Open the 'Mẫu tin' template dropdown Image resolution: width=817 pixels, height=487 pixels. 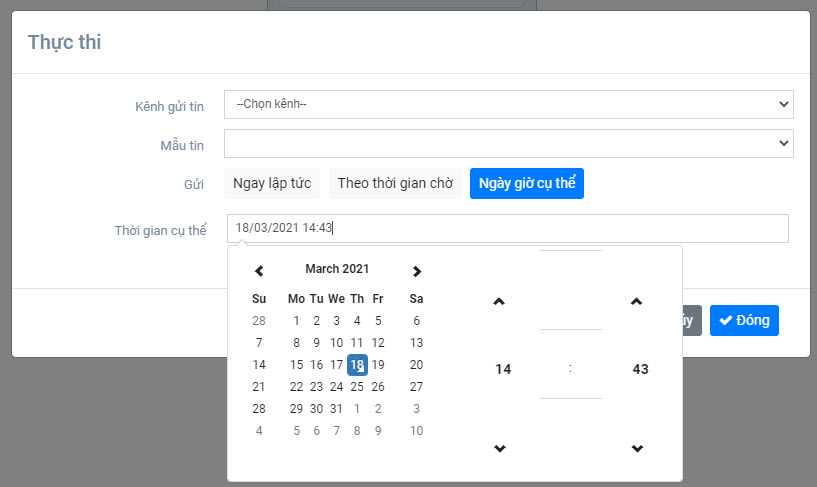508,143
